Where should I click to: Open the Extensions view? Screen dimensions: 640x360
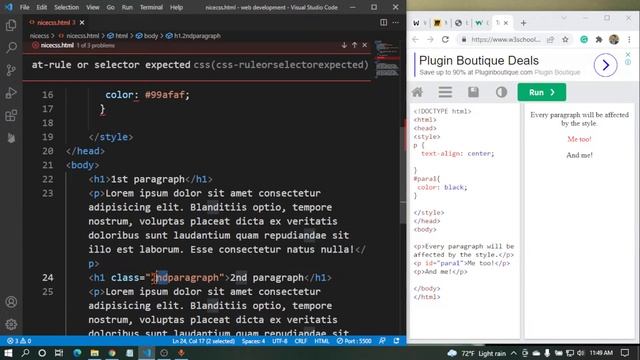click(11, 116)
